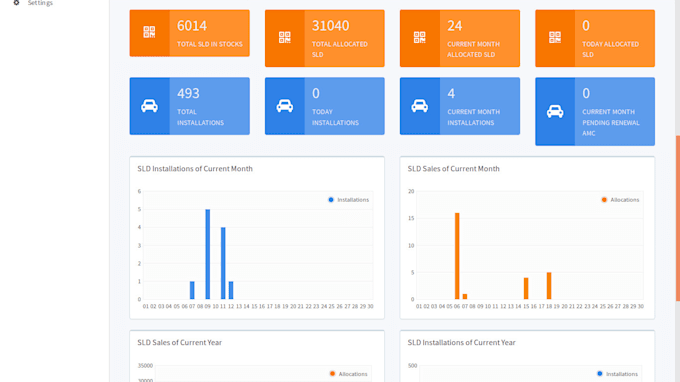
Task: Click car icon on Current Month Installations card
Action: pyautogui.click(x=419, y=106)
